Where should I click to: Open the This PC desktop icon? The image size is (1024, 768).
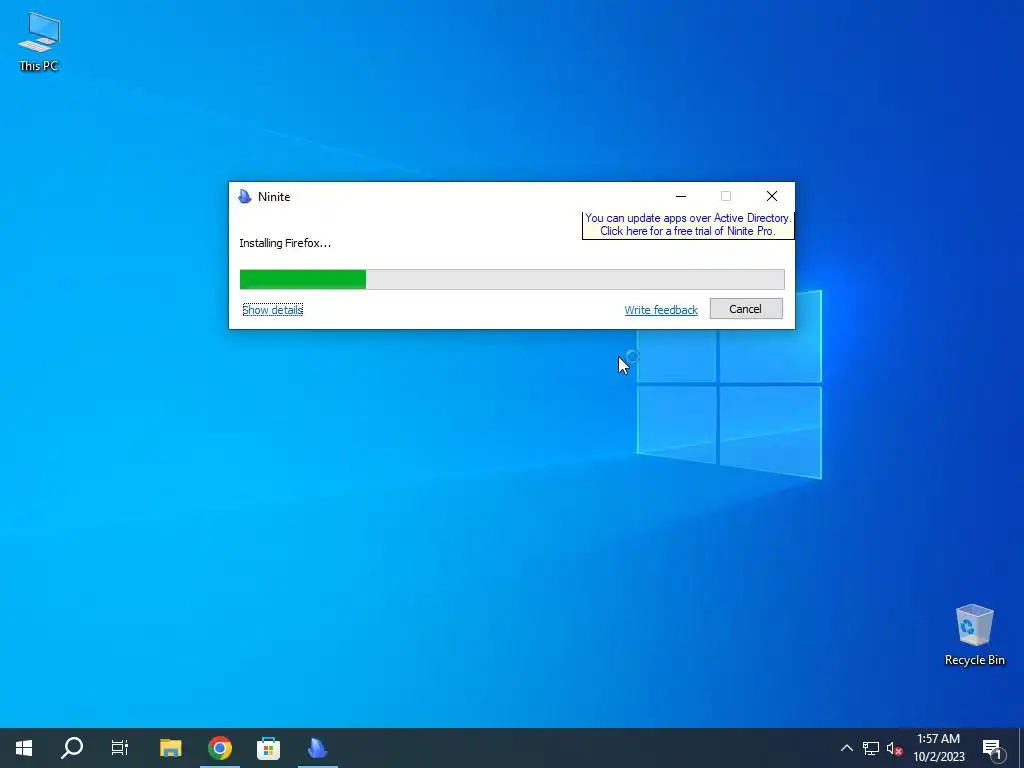tap(39, 41)
